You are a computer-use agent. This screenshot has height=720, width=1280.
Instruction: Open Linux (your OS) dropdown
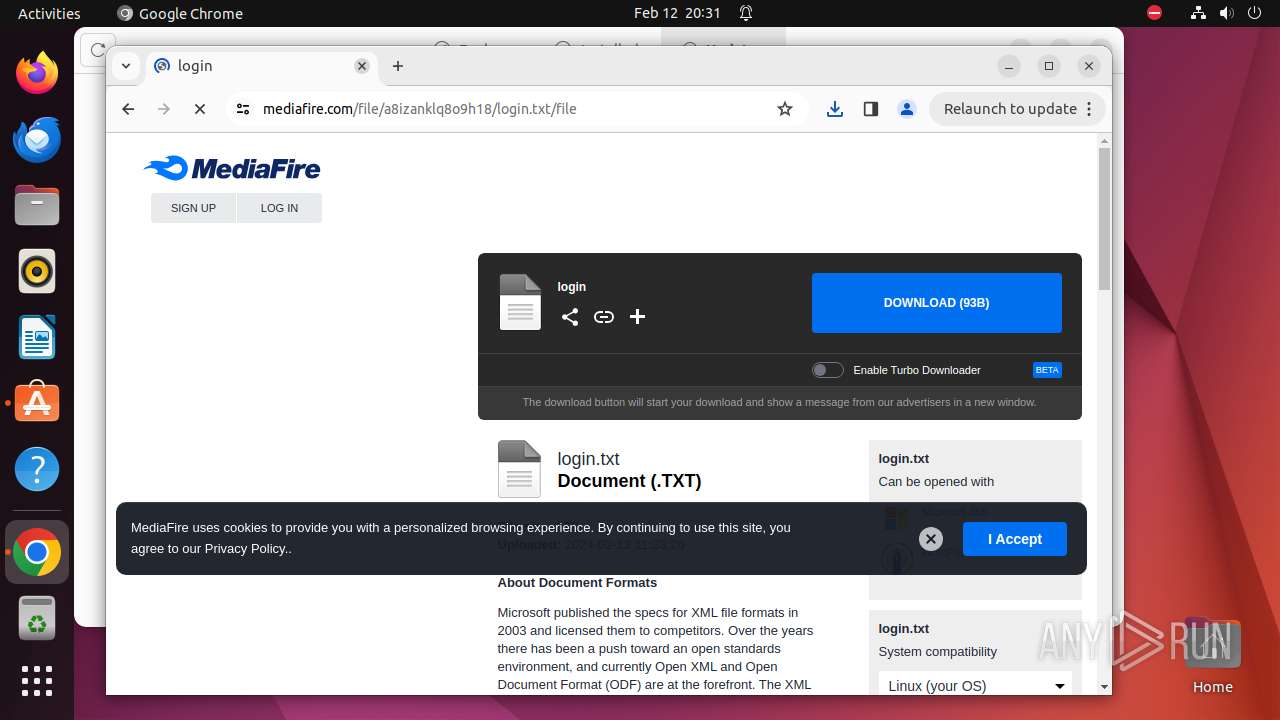[975, 686]
